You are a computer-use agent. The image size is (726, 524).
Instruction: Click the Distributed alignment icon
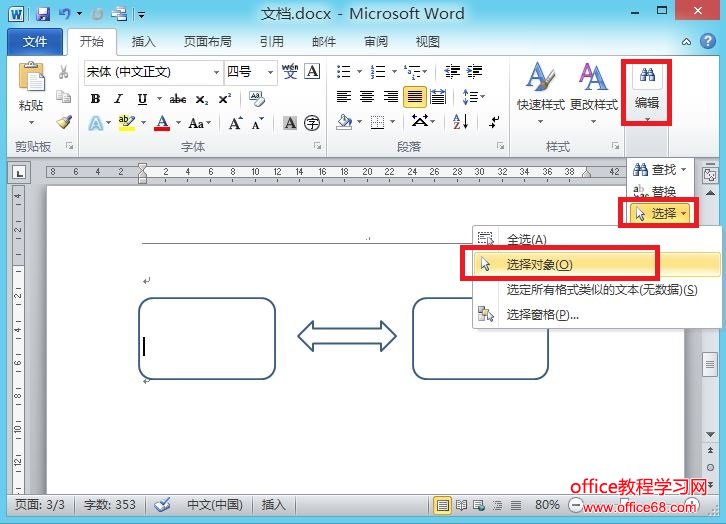tap(438, 97)
